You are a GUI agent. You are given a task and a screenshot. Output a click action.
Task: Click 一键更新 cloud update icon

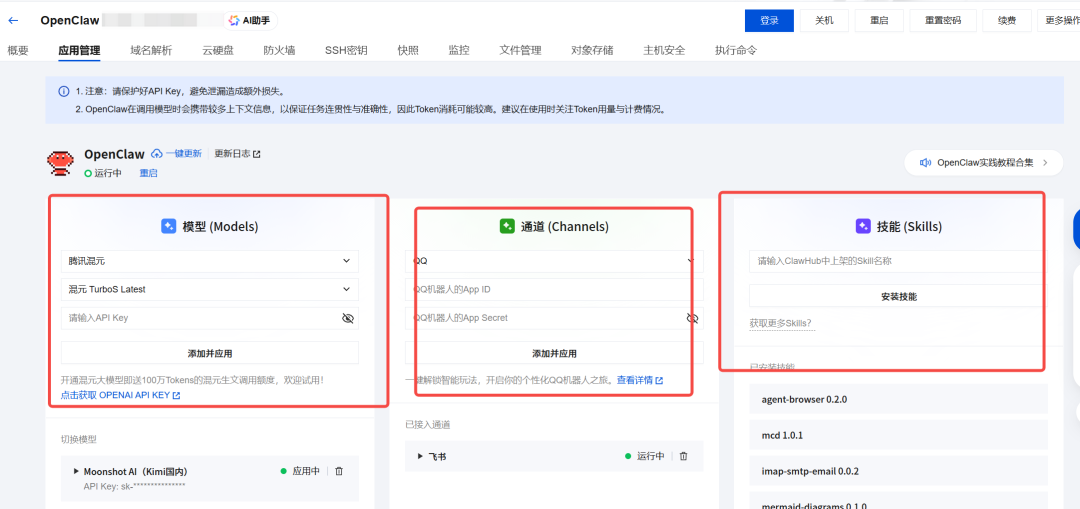click(x=156, y=154)
